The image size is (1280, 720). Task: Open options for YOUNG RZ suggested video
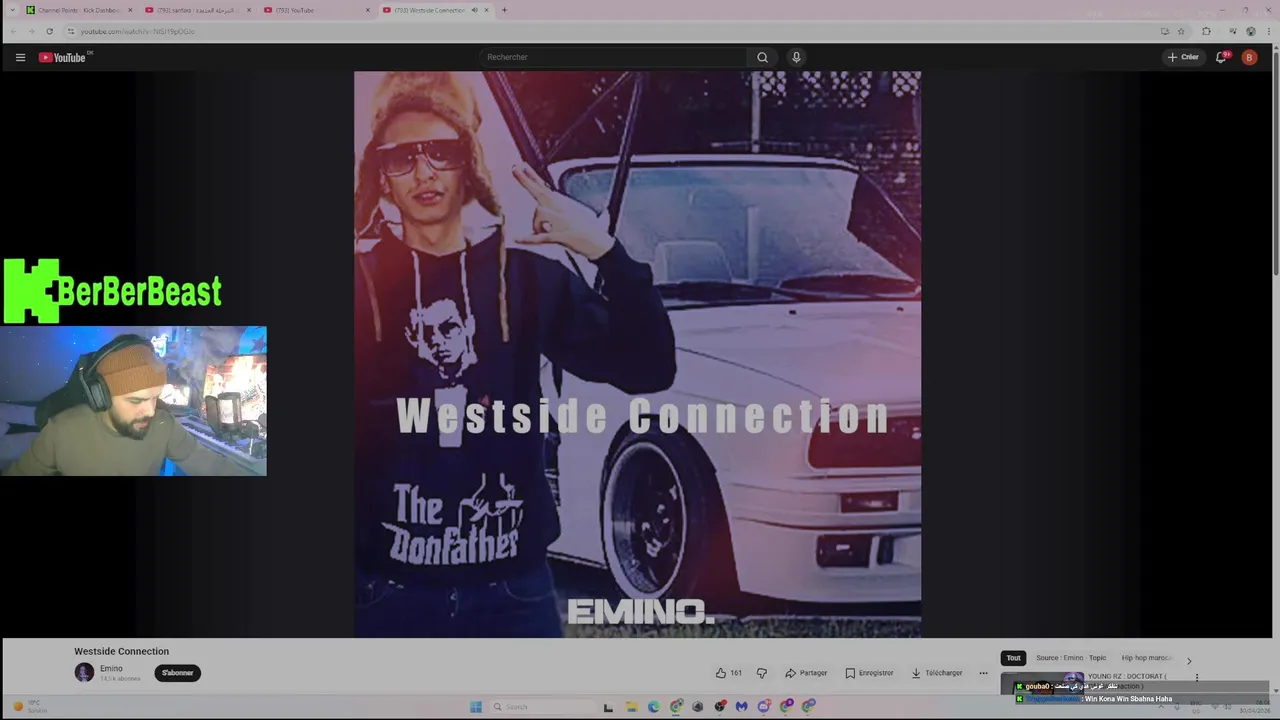1196,677
